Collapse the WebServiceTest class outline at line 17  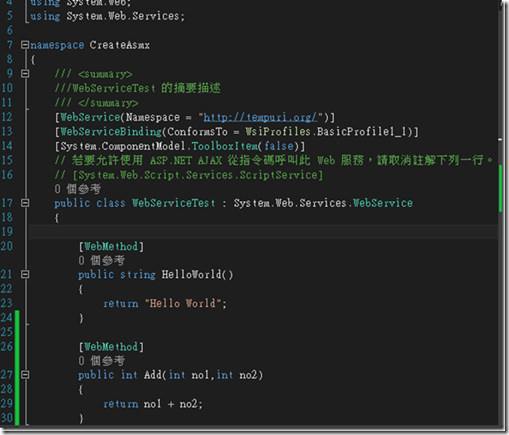click(x=25, y=203)
